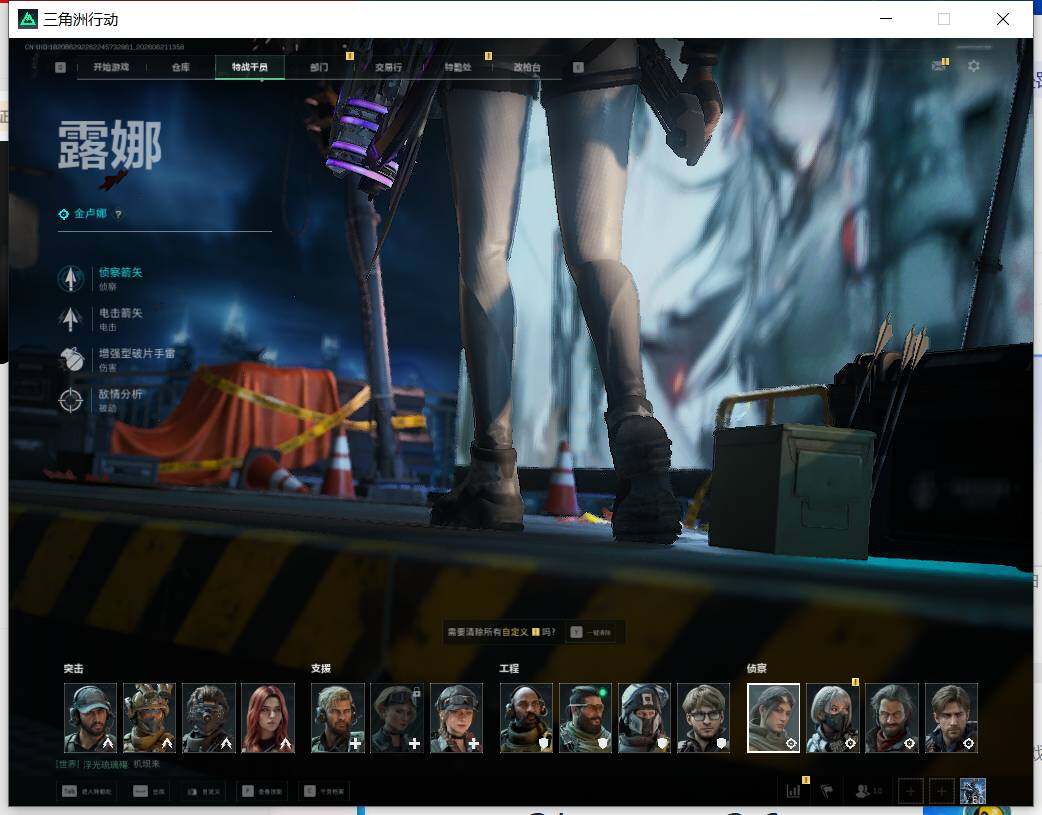
Task: Select 突击 operator with tan helmet
Action: [150, 718]
